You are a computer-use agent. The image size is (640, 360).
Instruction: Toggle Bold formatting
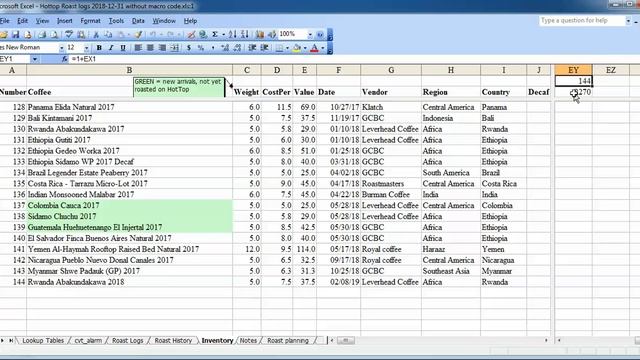point(99,48)
